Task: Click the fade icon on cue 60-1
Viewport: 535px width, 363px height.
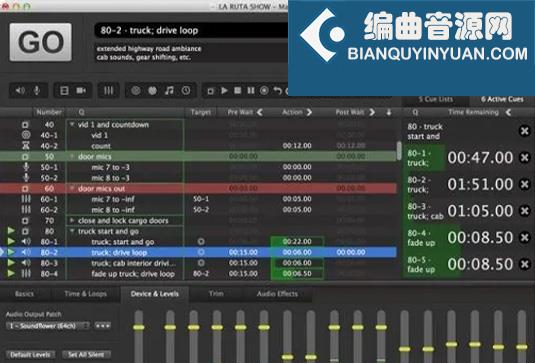Action: tap(26, 199)
